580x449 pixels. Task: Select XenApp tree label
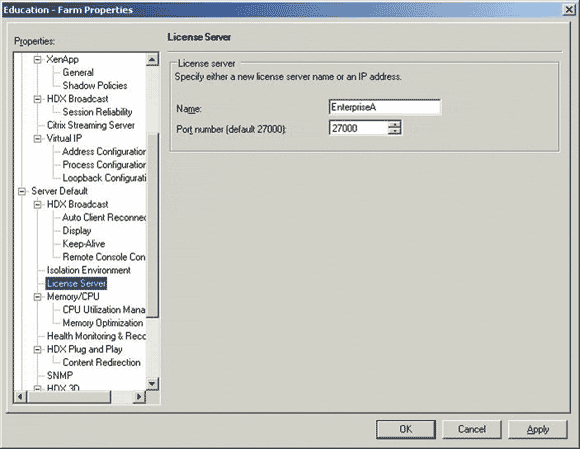tap(62, 59)
